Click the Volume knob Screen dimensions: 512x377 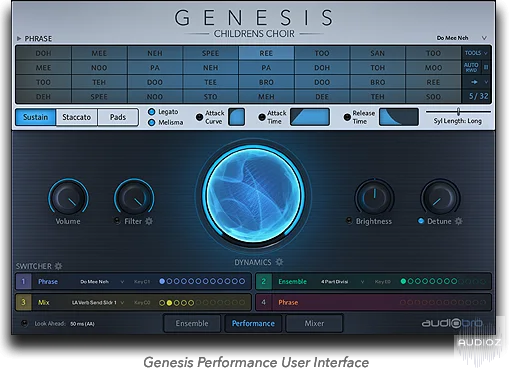pyautogui.click(x=68, y=198)
